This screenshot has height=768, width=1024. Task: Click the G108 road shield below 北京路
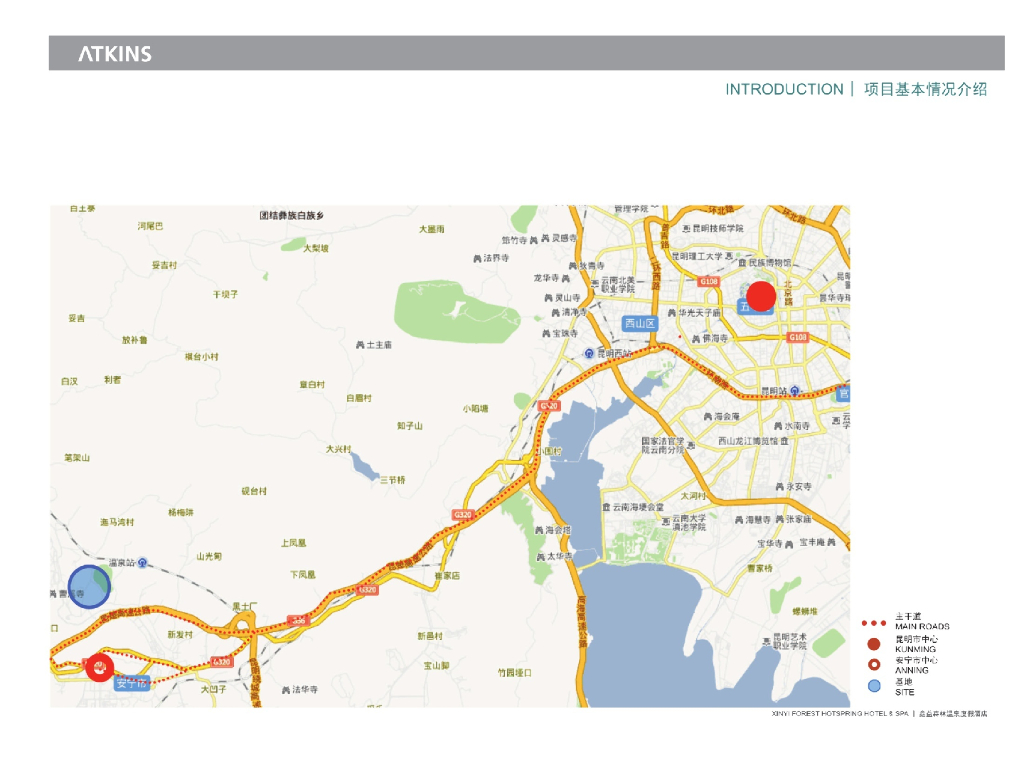point(797,337)
